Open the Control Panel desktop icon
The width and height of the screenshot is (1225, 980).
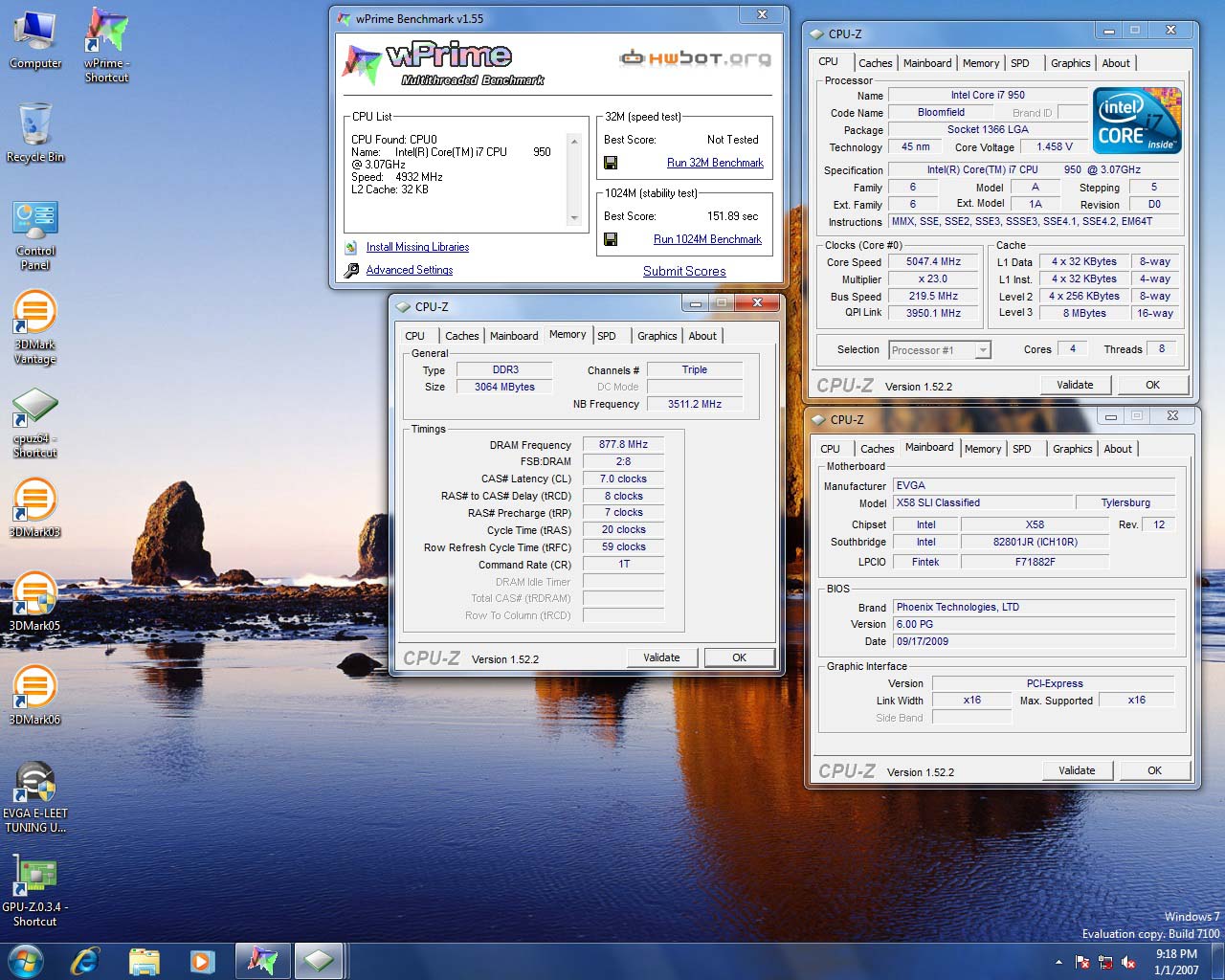[35, 235]
